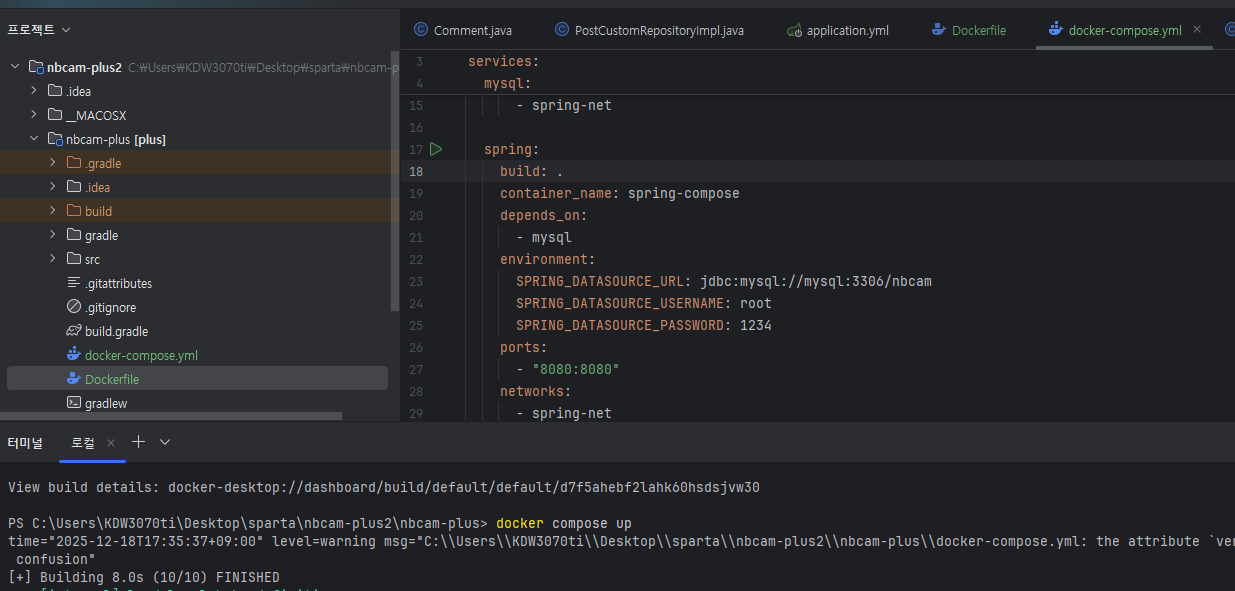The image size is (1235, 591).
Task: Select the .gitignore file
Action: tap(110, 307)
